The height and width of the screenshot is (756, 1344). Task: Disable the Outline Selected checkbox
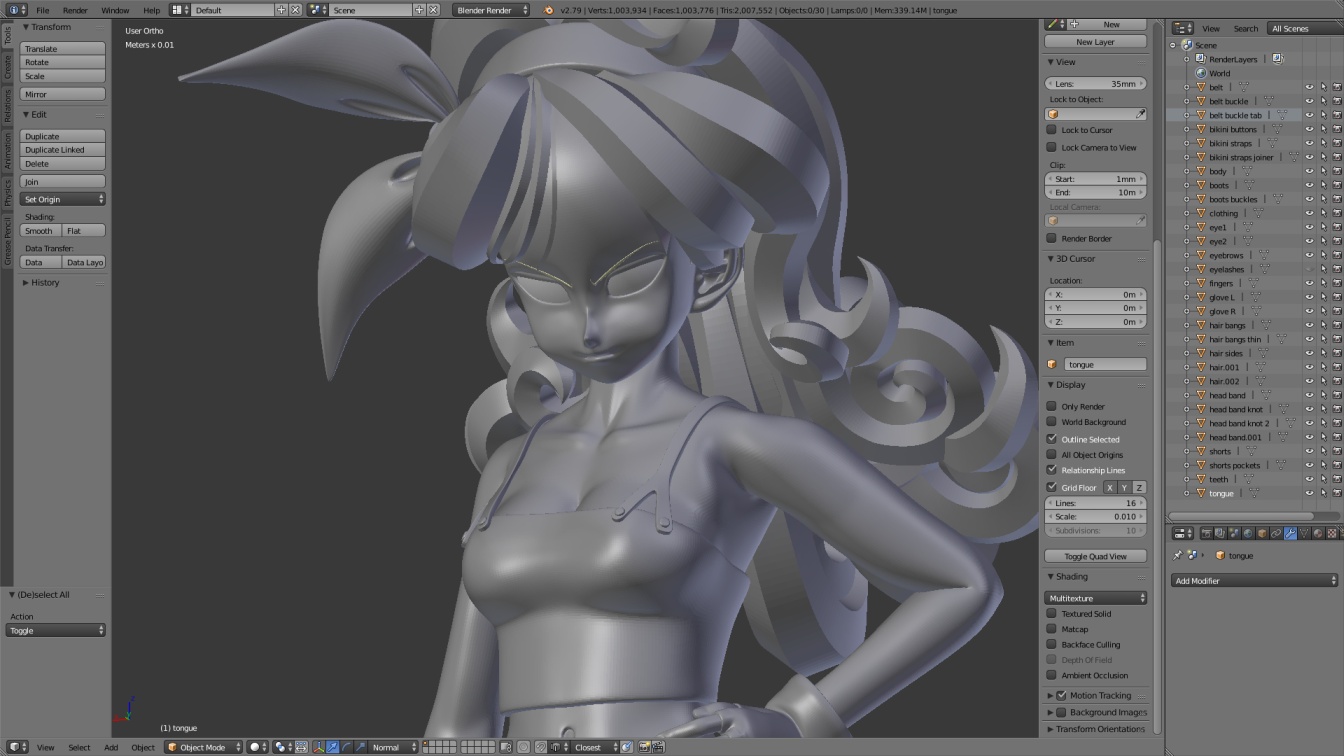pos(1051,439)
